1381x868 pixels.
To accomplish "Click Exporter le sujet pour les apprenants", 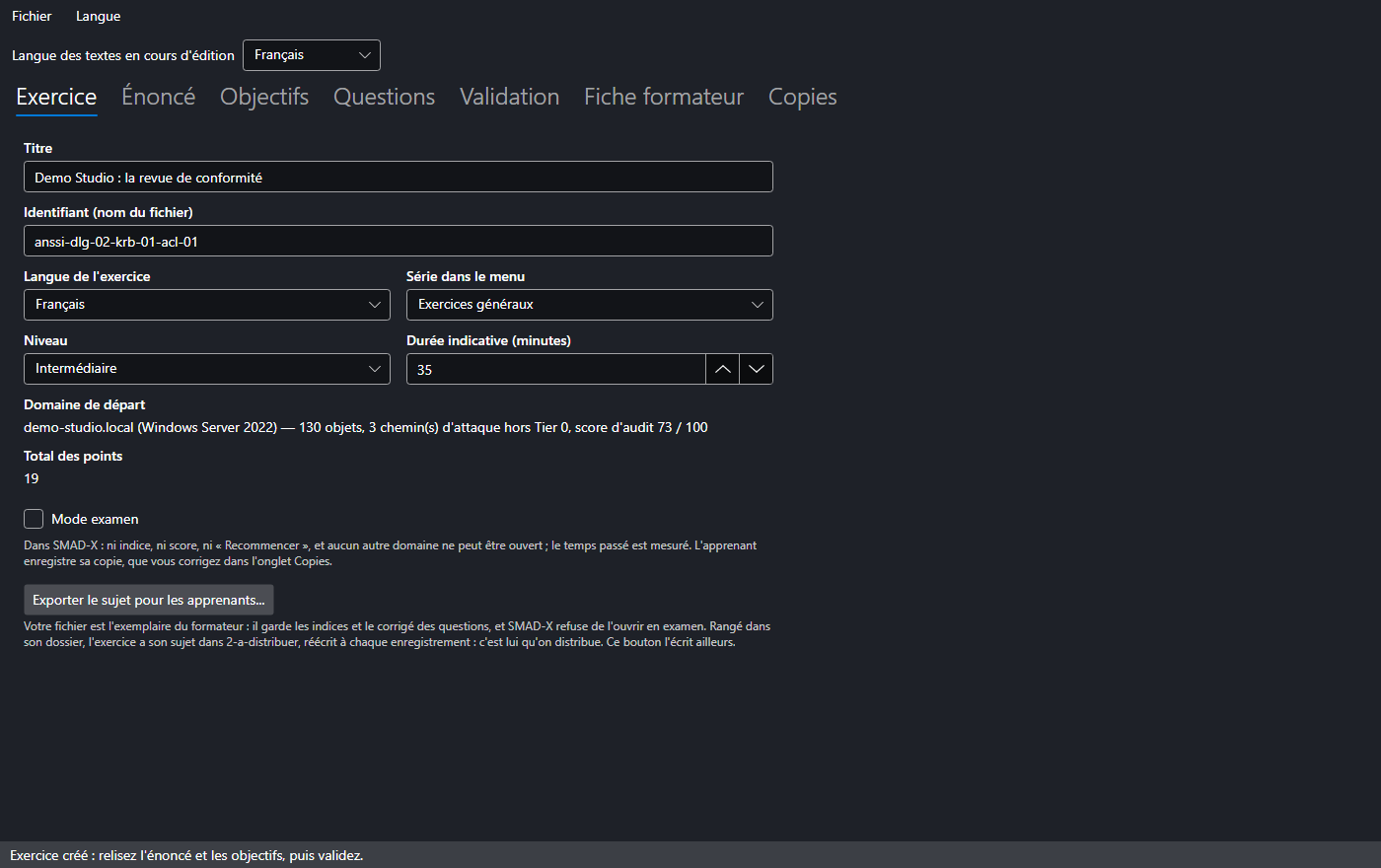I will click(x=149, y=600).
